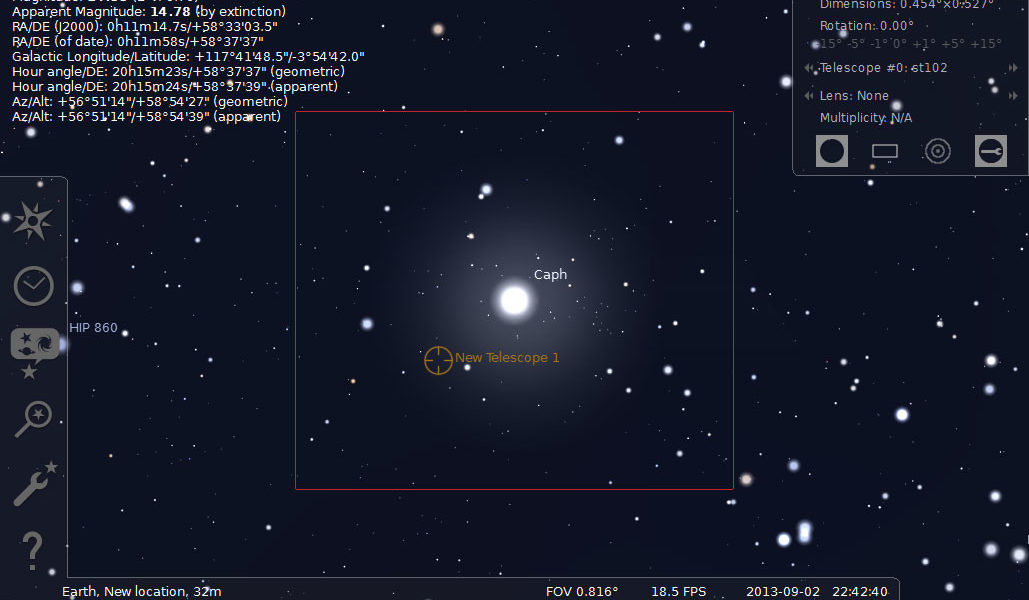Switch to the next telescope

1015,68
